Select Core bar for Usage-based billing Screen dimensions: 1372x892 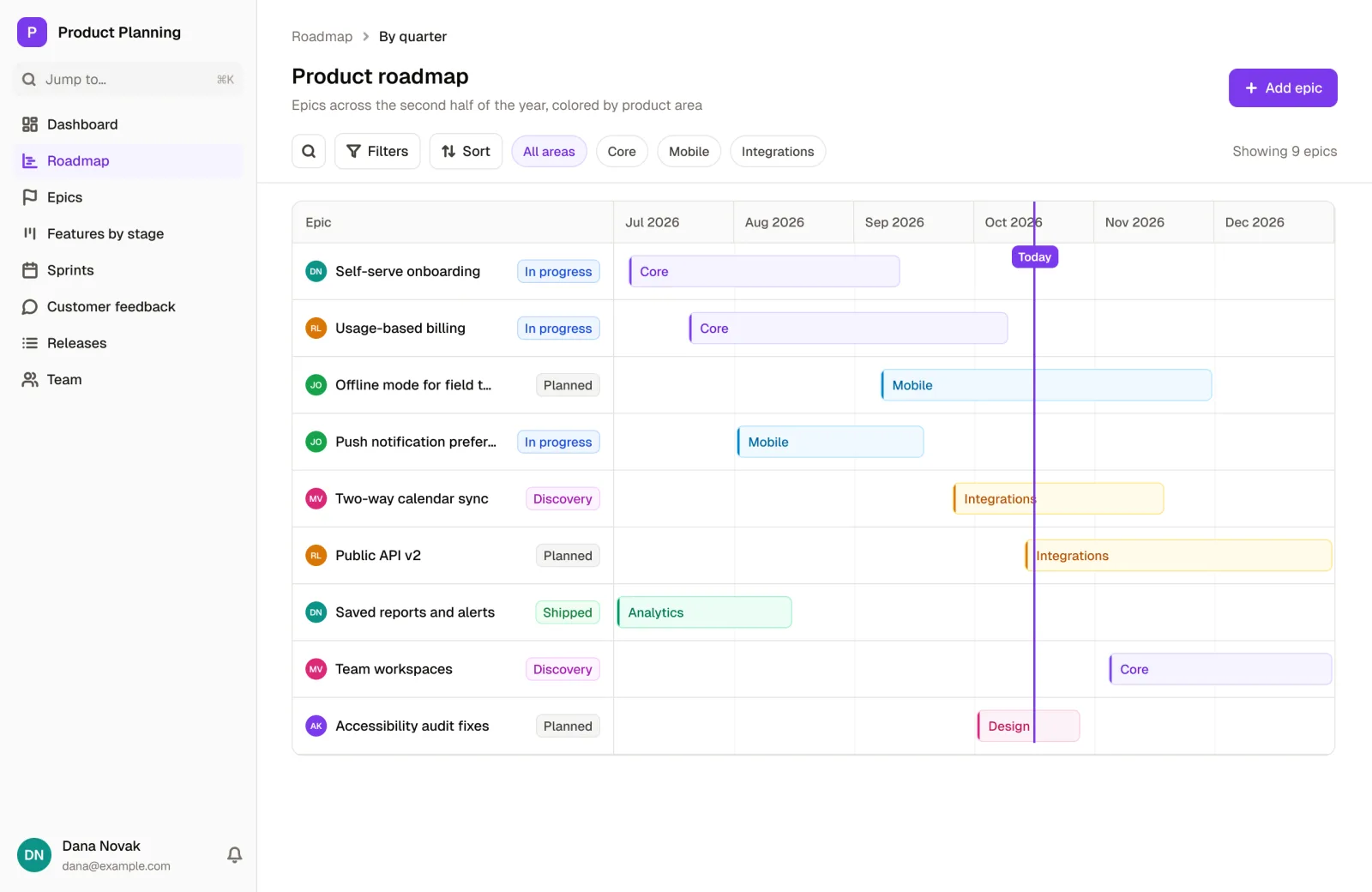pos(848,328)
